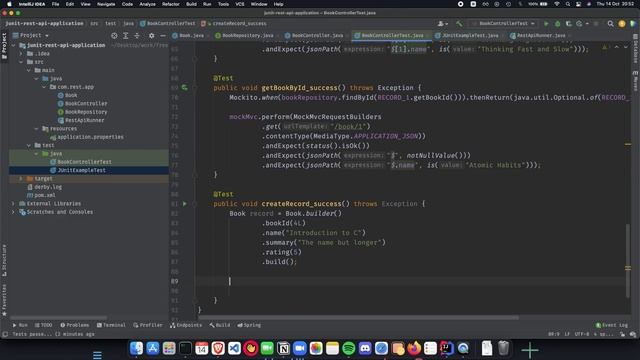Open the Build tool window
Viewport: 640px width, 360px height.
click(x=220, y=325)
